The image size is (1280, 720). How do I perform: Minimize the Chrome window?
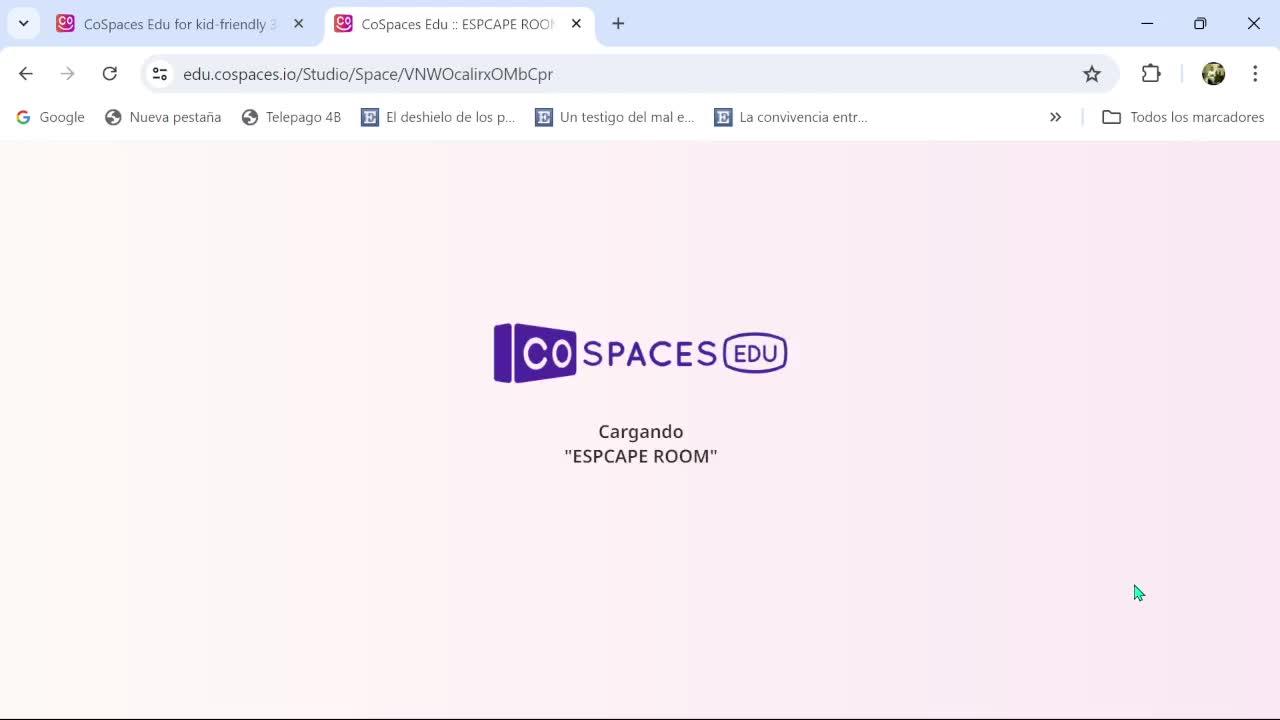tap(1147, 24)
